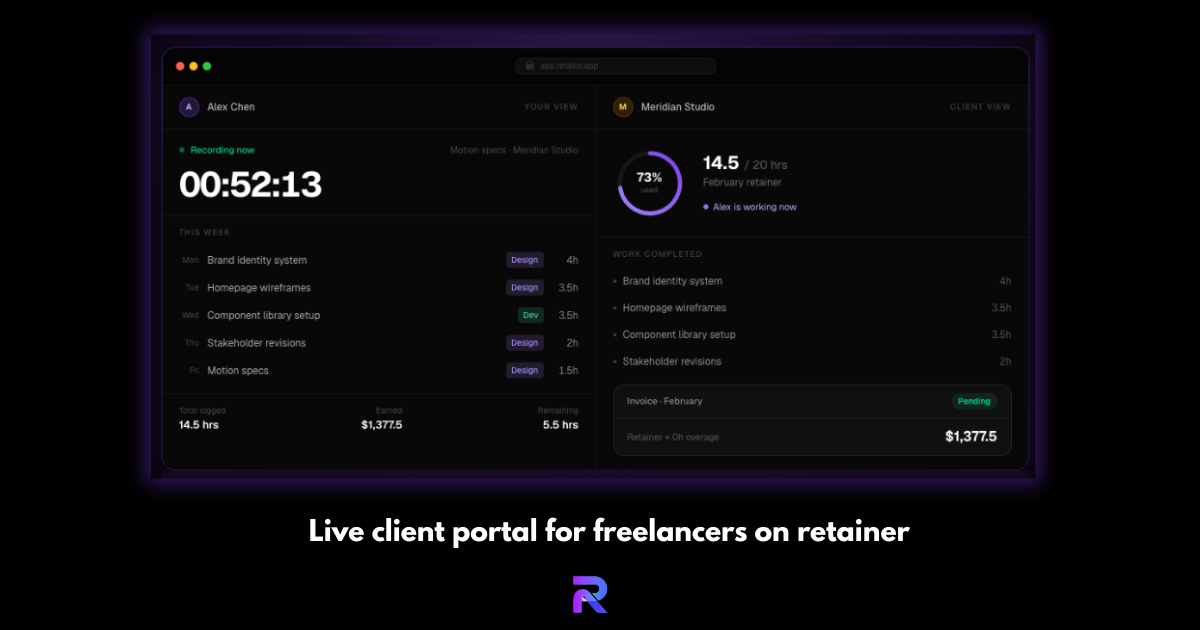
Task: Click the padlock icon in the address bar
Action: [x=529, y=65]
